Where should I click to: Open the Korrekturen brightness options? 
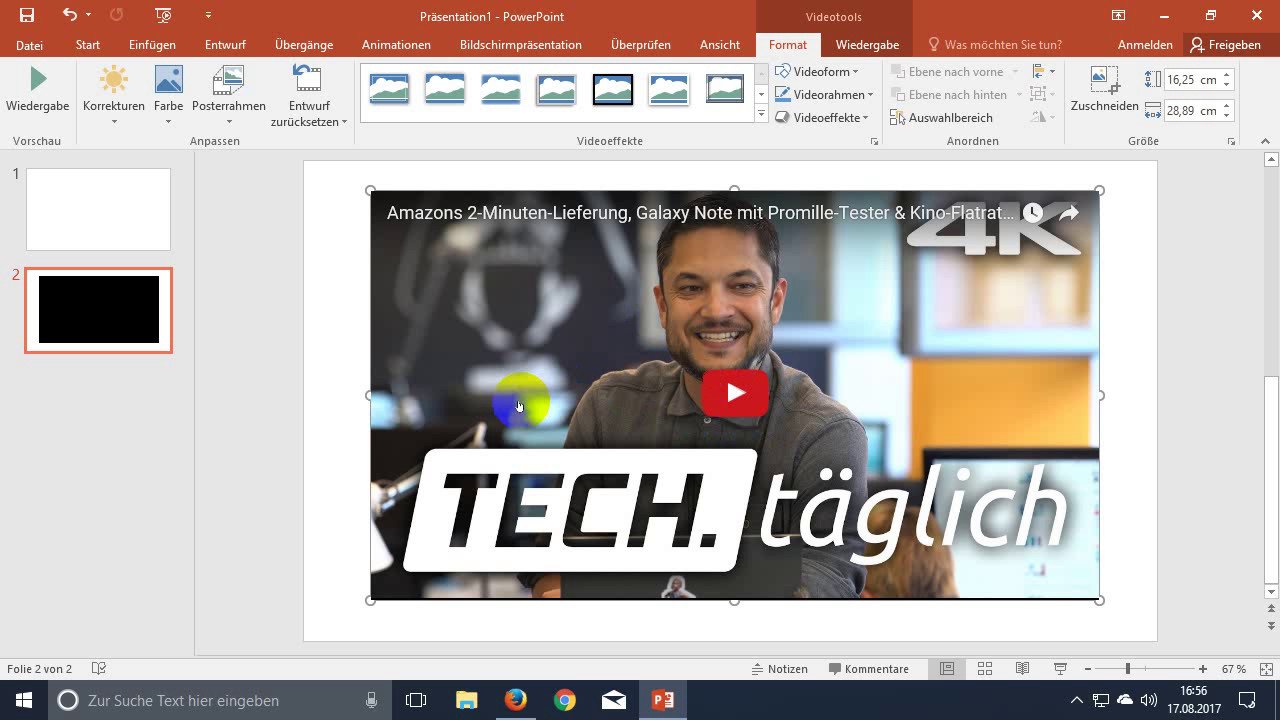tap(114, 95)
